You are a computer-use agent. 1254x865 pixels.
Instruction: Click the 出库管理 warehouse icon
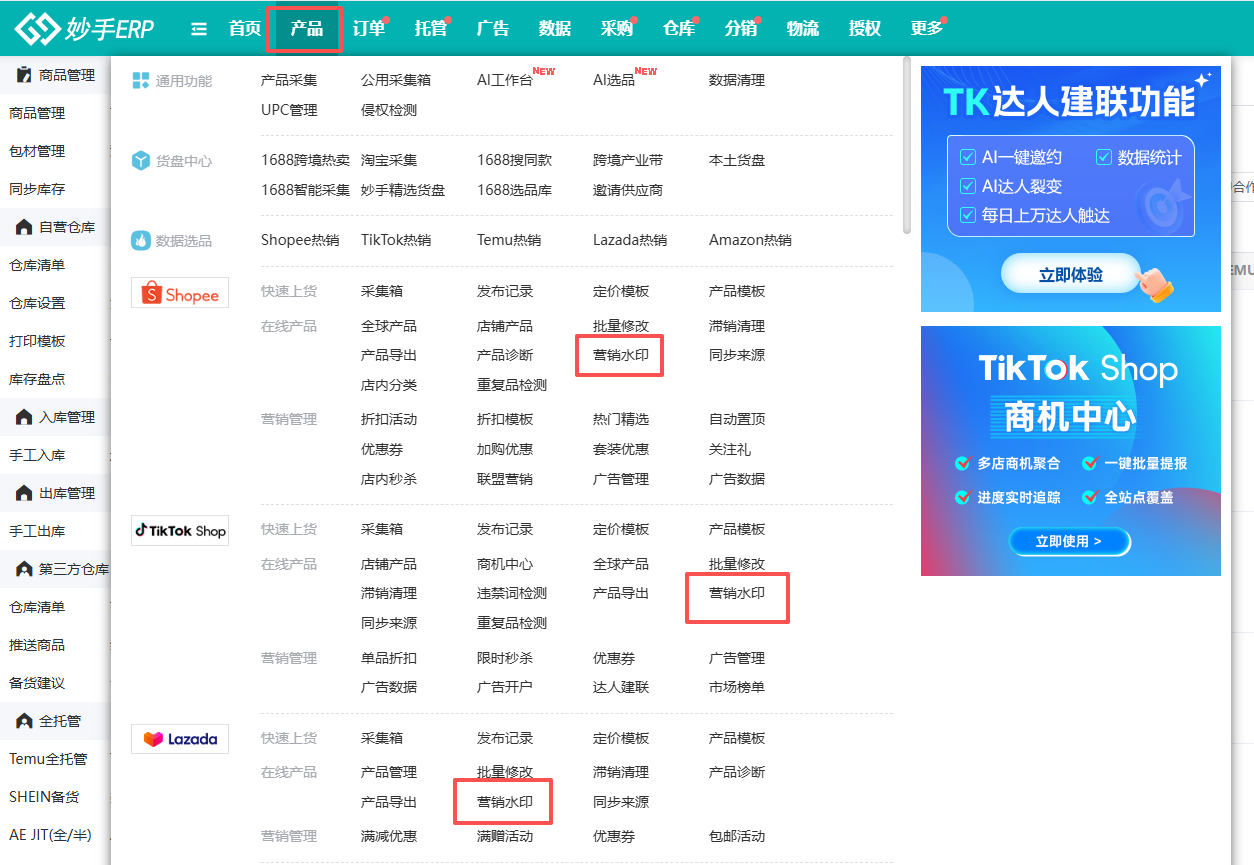pyautogui.click(x=24, y=493)
